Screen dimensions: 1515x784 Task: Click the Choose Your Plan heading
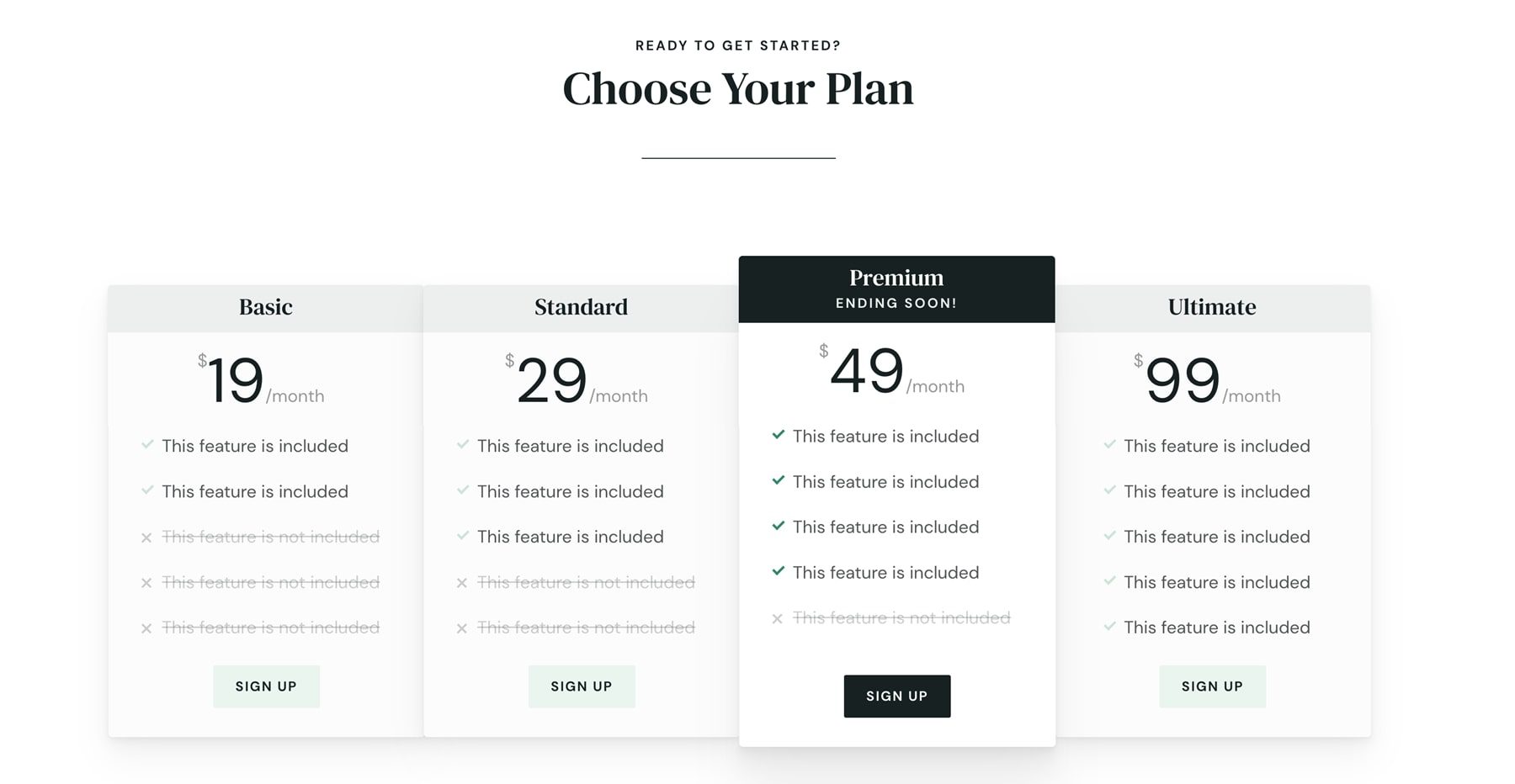click(x=737, y=88)
